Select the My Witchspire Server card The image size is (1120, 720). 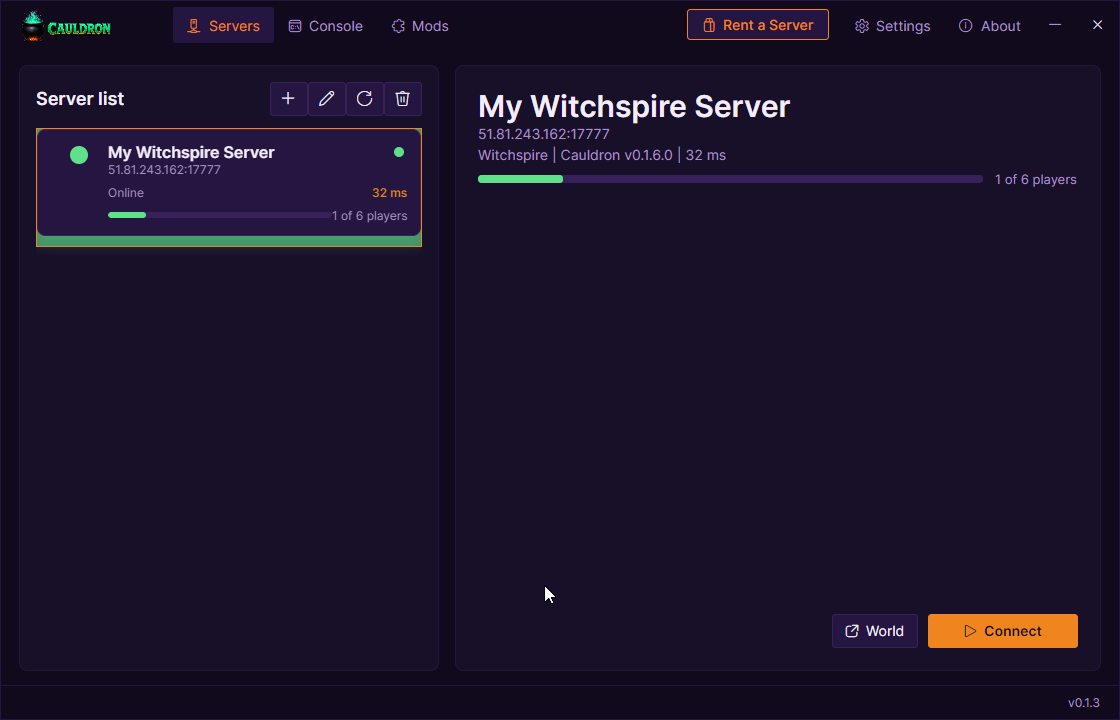(x=229, y=187)
